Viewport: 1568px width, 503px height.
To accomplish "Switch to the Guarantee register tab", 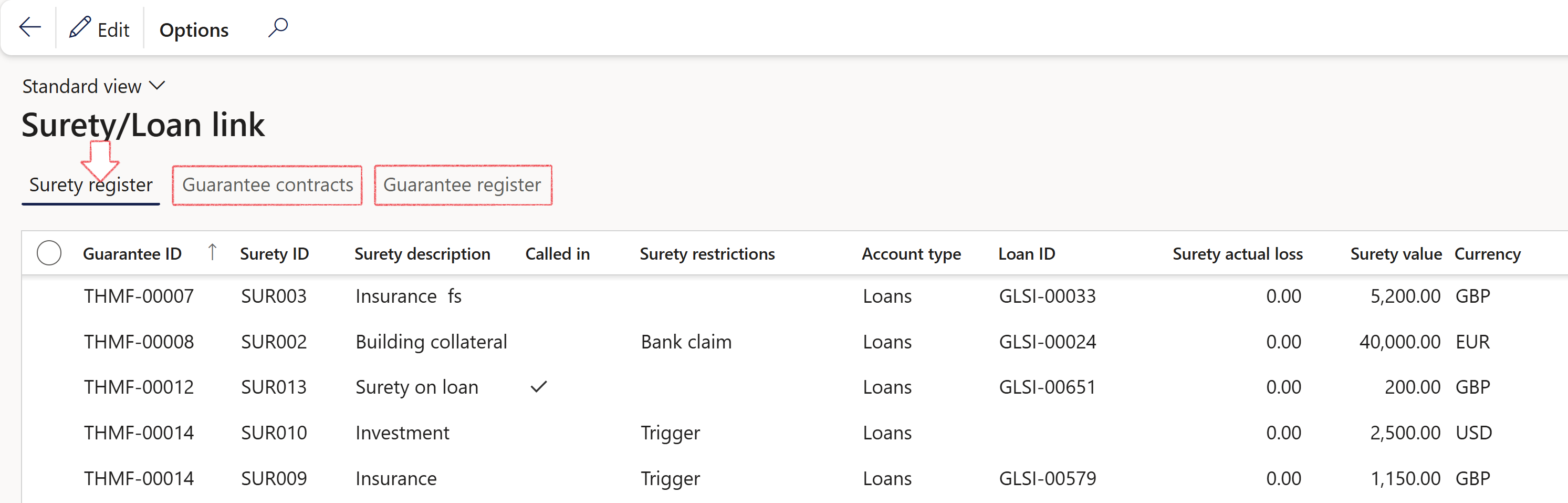I will tap(463, 184).
